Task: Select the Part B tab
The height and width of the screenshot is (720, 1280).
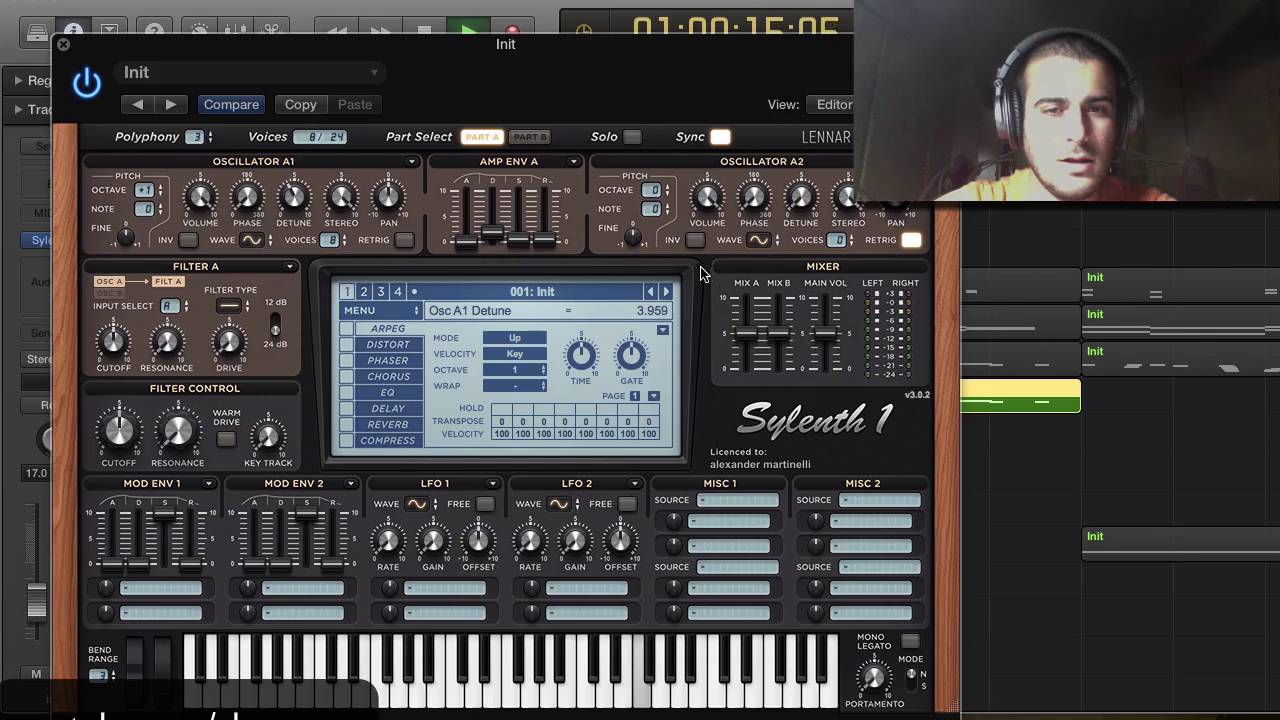Action: pos(530,137)
